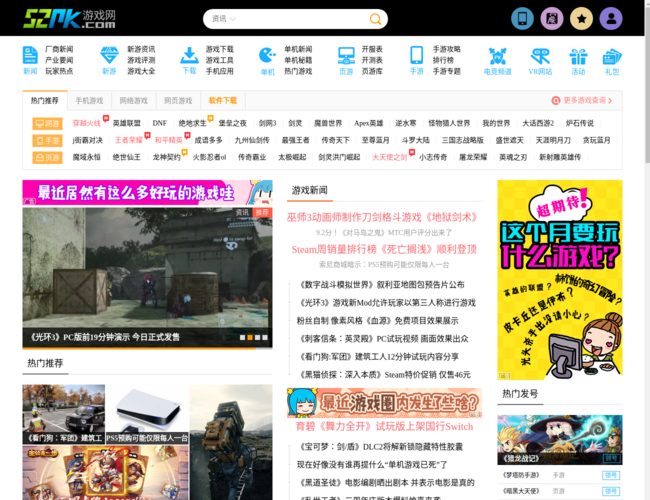Click the 最近游戏圈内发生了些啥 banner
Viewport: 650px width, 500px height.
pos(384,403)
